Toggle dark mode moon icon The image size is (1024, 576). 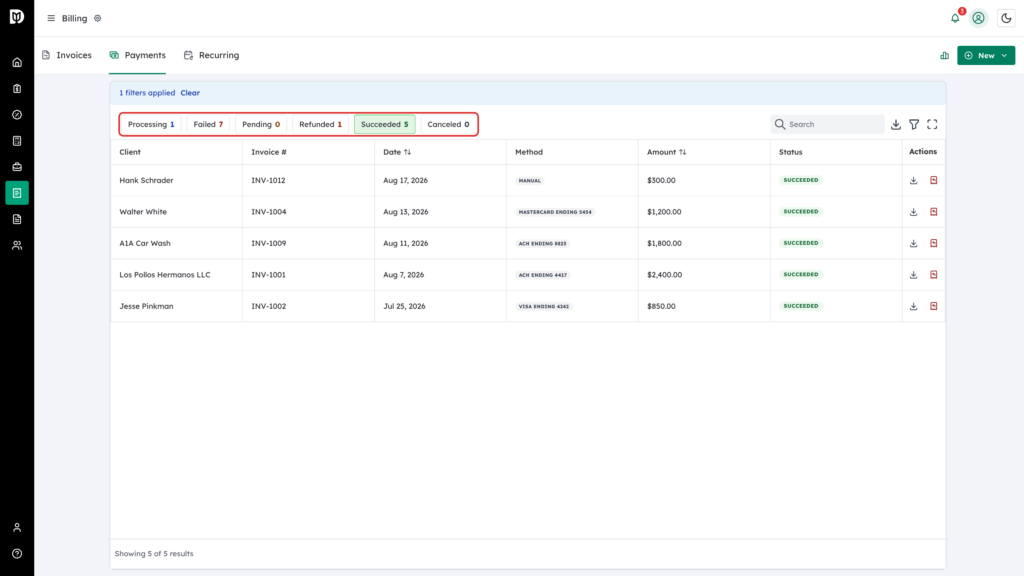click(x=1006, y=18)
